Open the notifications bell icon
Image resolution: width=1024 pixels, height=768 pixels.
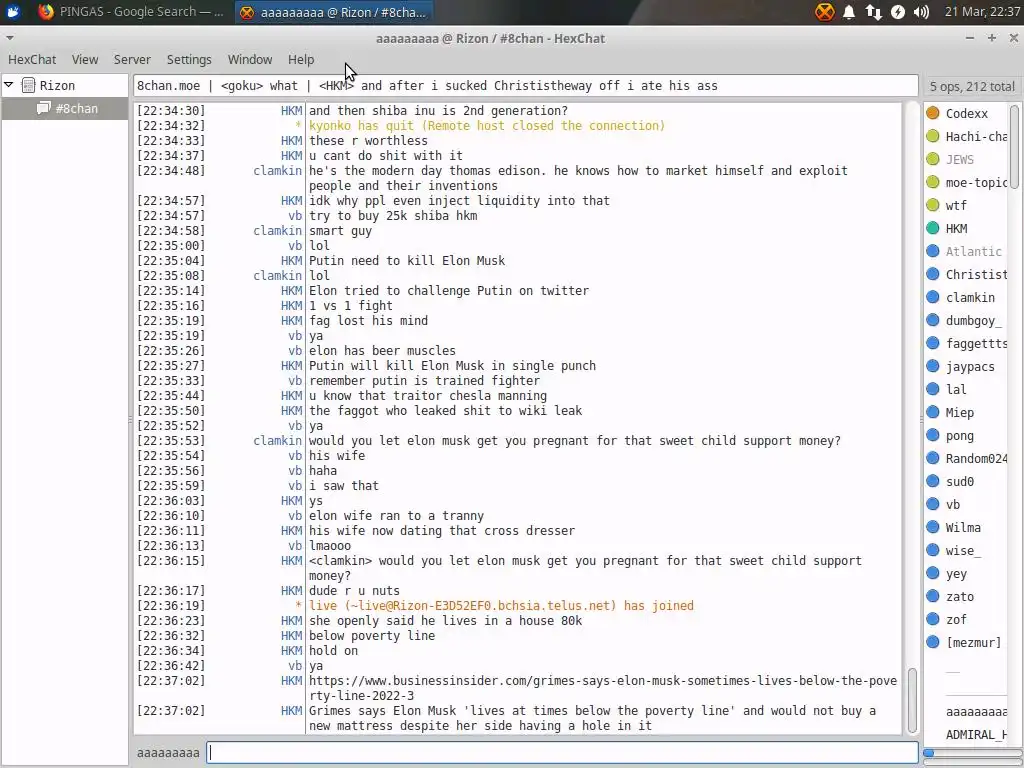pos(849,12)
